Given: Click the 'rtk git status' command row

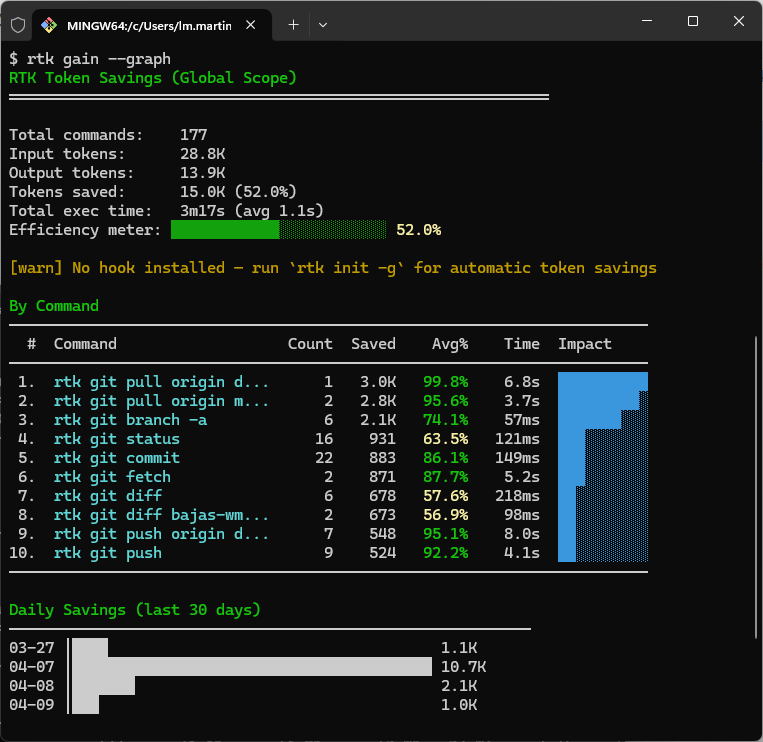Looking at the screenshot, I should point(117,439).
